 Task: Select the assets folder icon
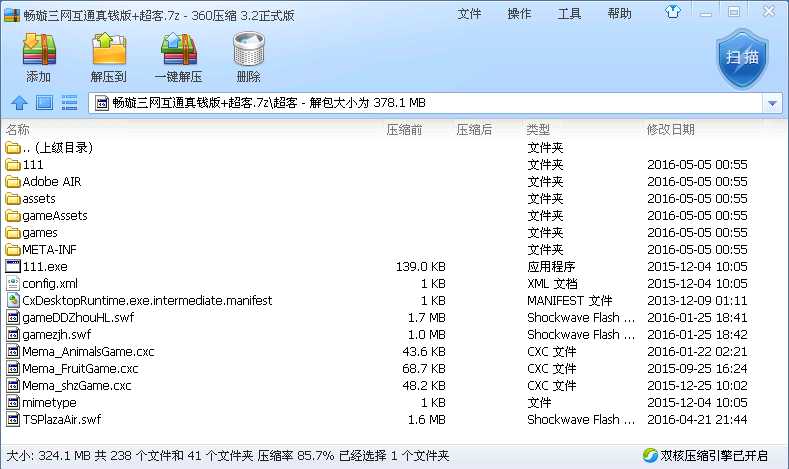pyautogui.click(x=13, y=199)
